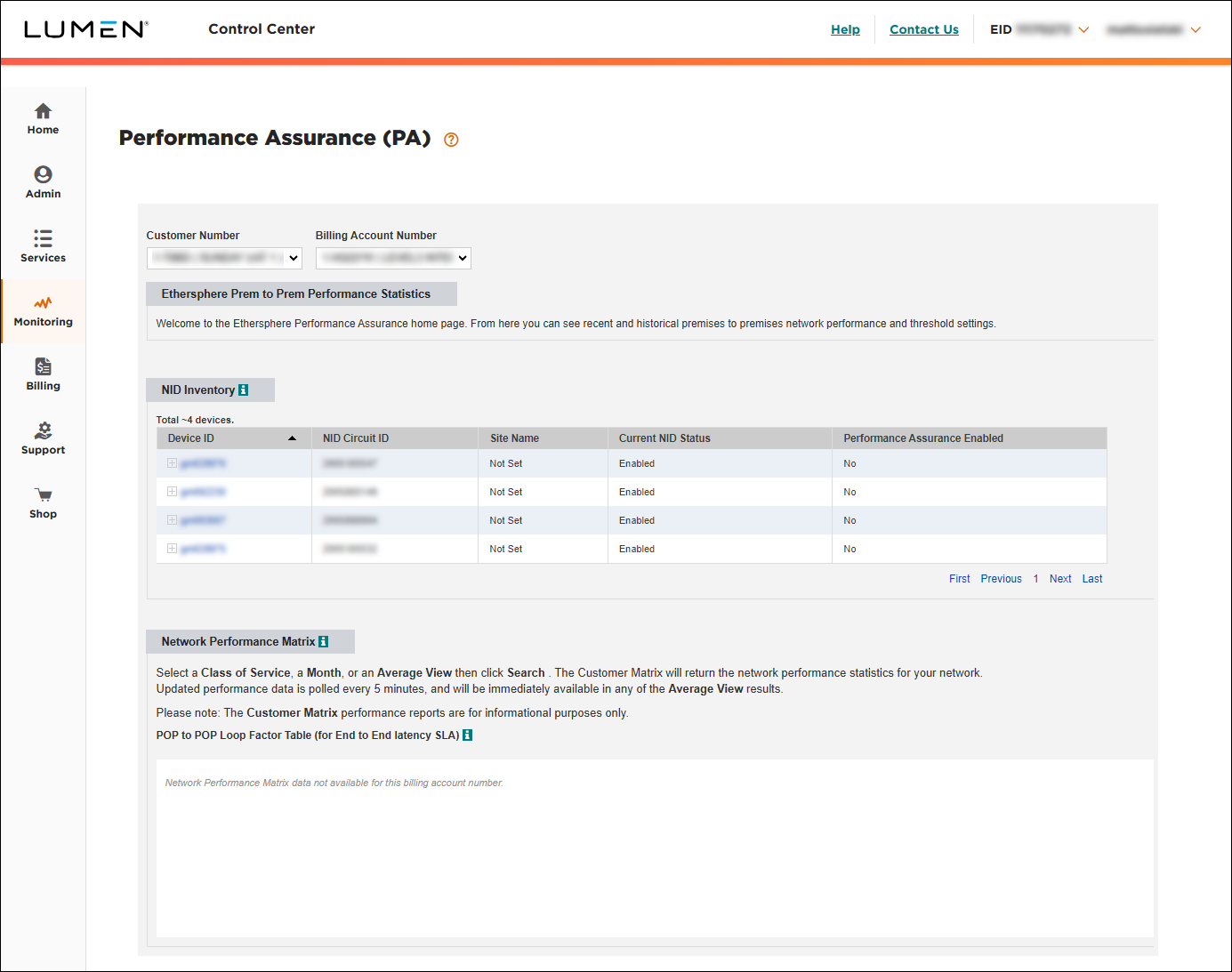Open Services in the sidebar
Screen dimensions: 1232x972
[43, 247]
